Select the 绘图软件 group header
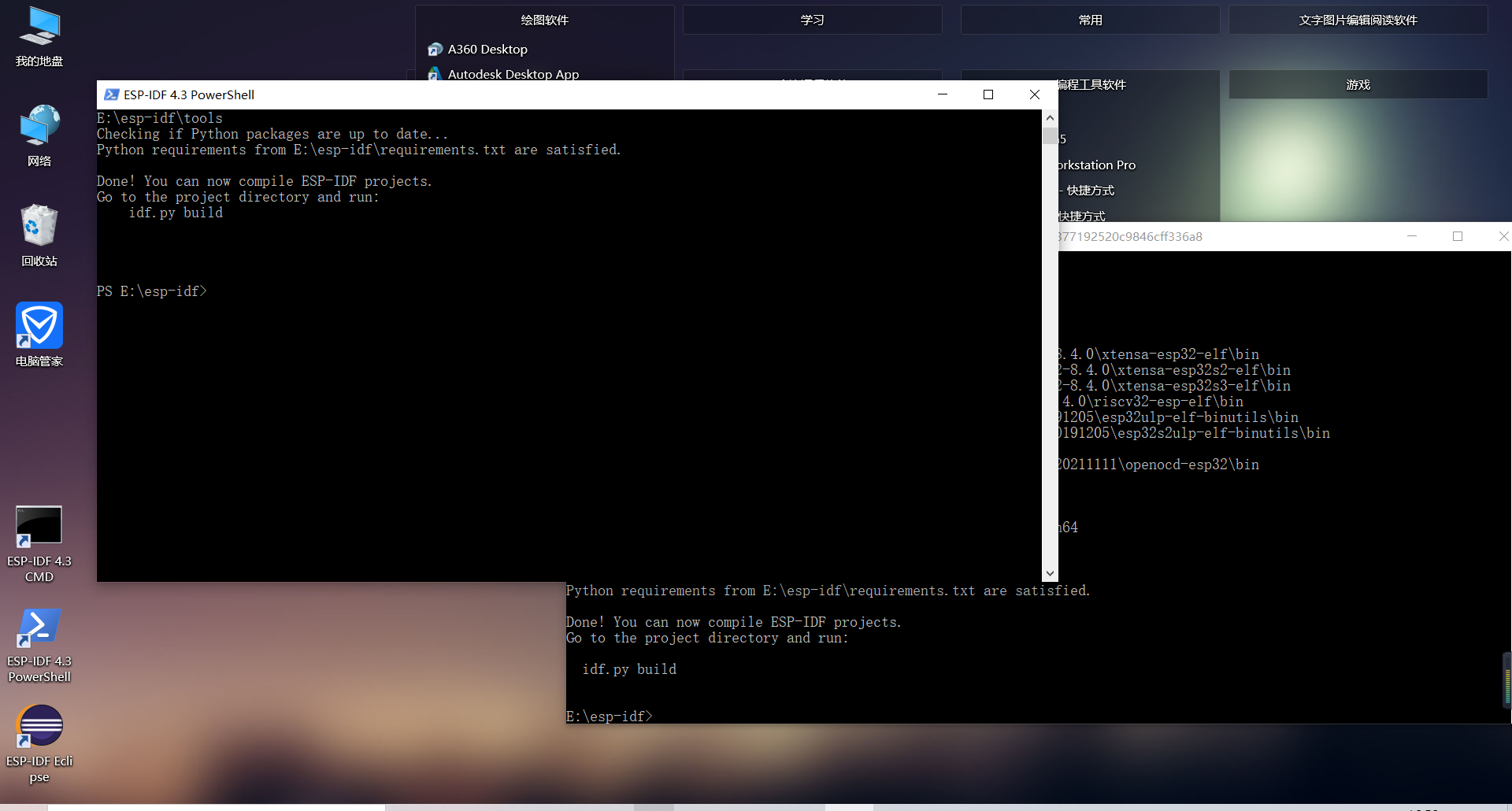The image size is (1512, 811). tap(544, 20)
